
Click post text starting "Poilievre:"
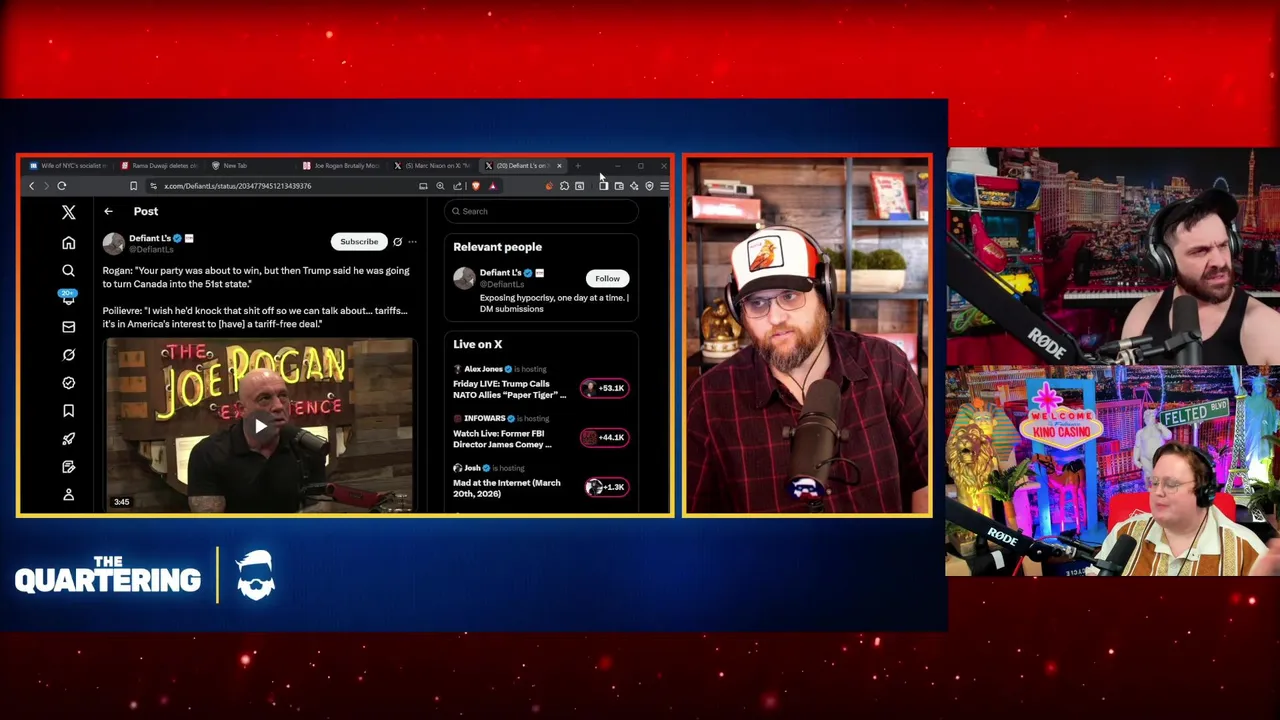point(254,317)
